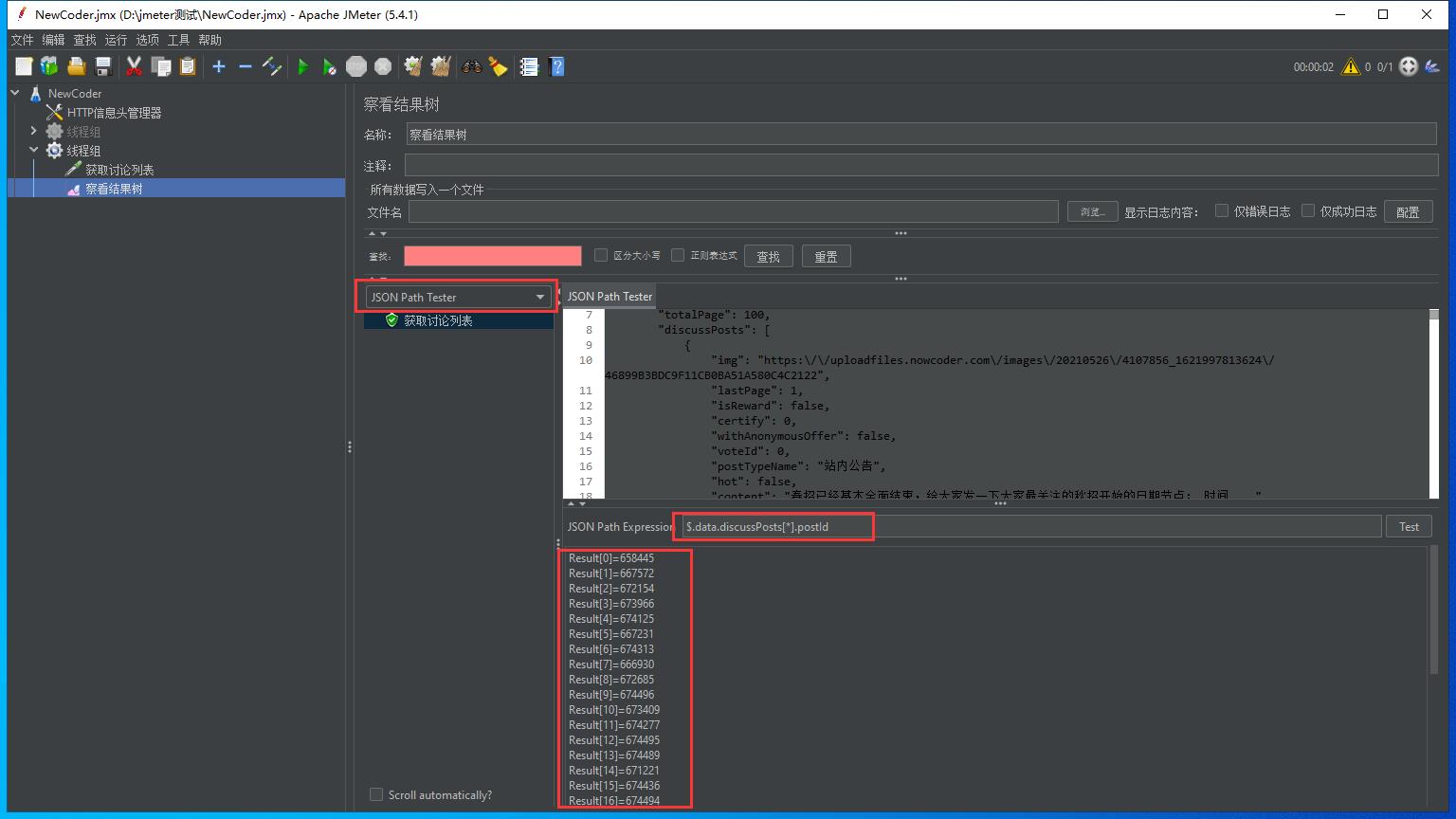The width and height of the screenshot is (1456, 819).
Task: Switch to the JSON Path Tester tab
Action: tap(610, 297)
